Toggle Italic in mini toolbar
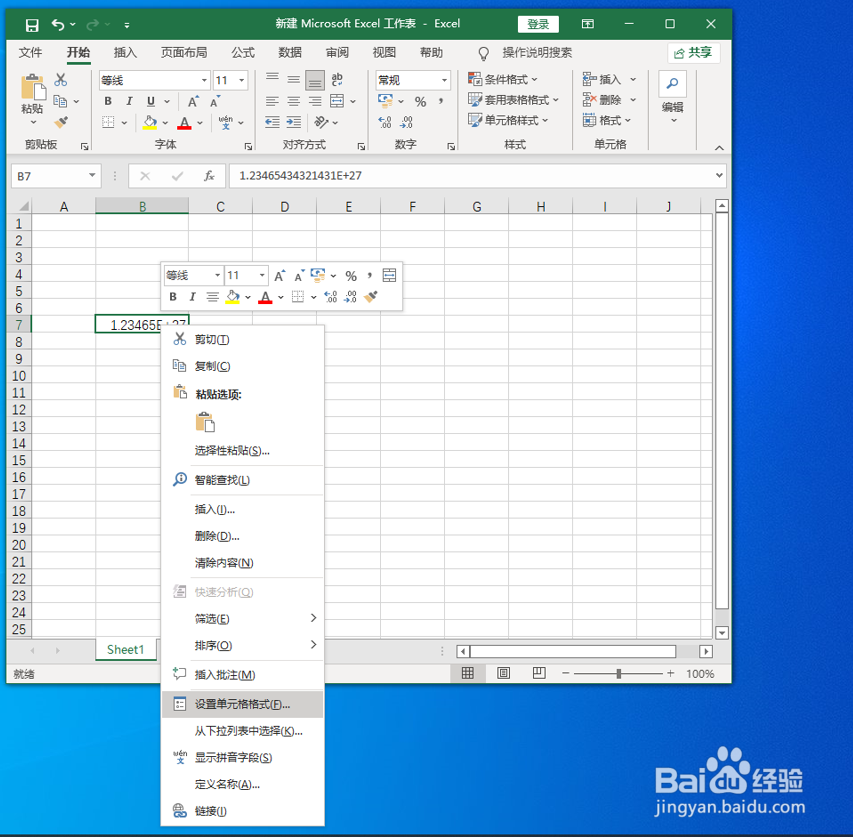 (x=192, y=296)
